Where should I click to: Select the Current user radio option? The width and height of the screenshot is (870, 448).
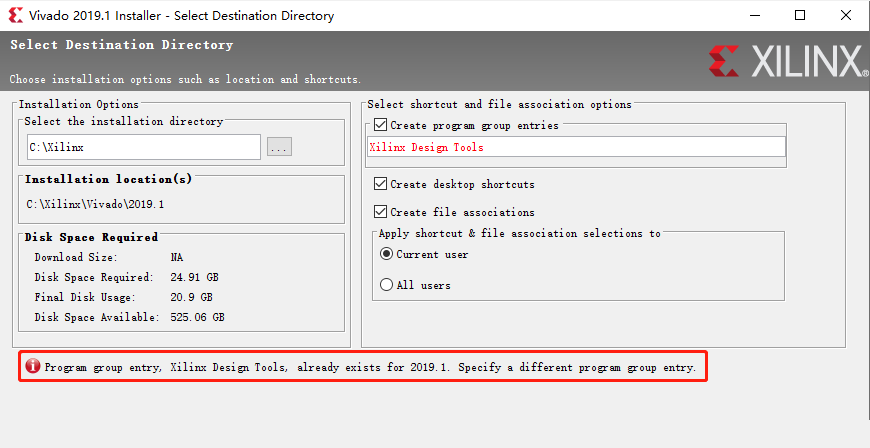[387, 254]
